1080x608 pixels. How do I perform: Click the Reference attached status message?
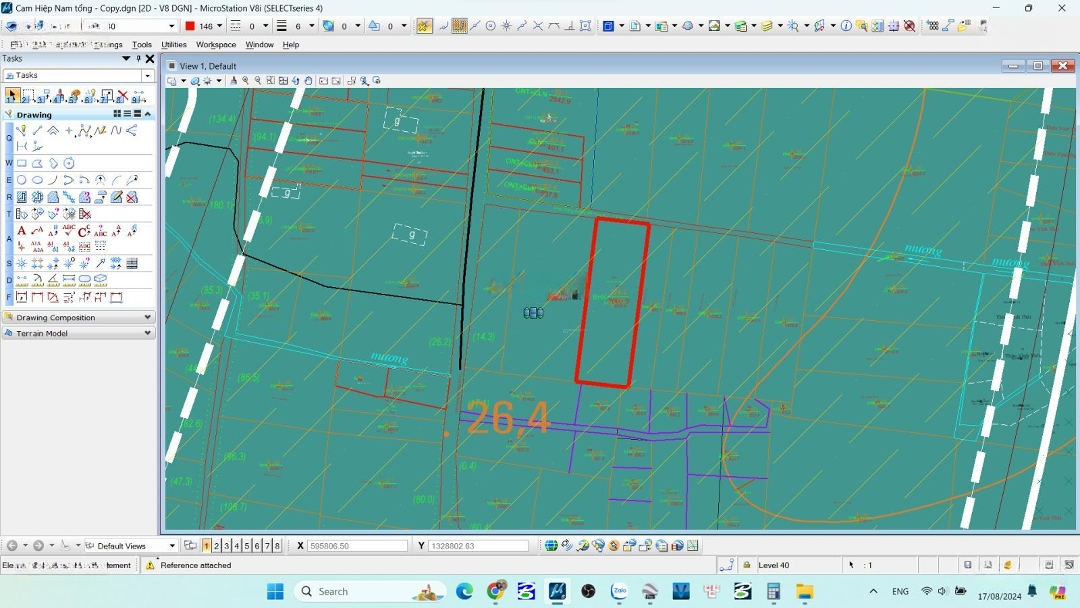tap(196, 565)
